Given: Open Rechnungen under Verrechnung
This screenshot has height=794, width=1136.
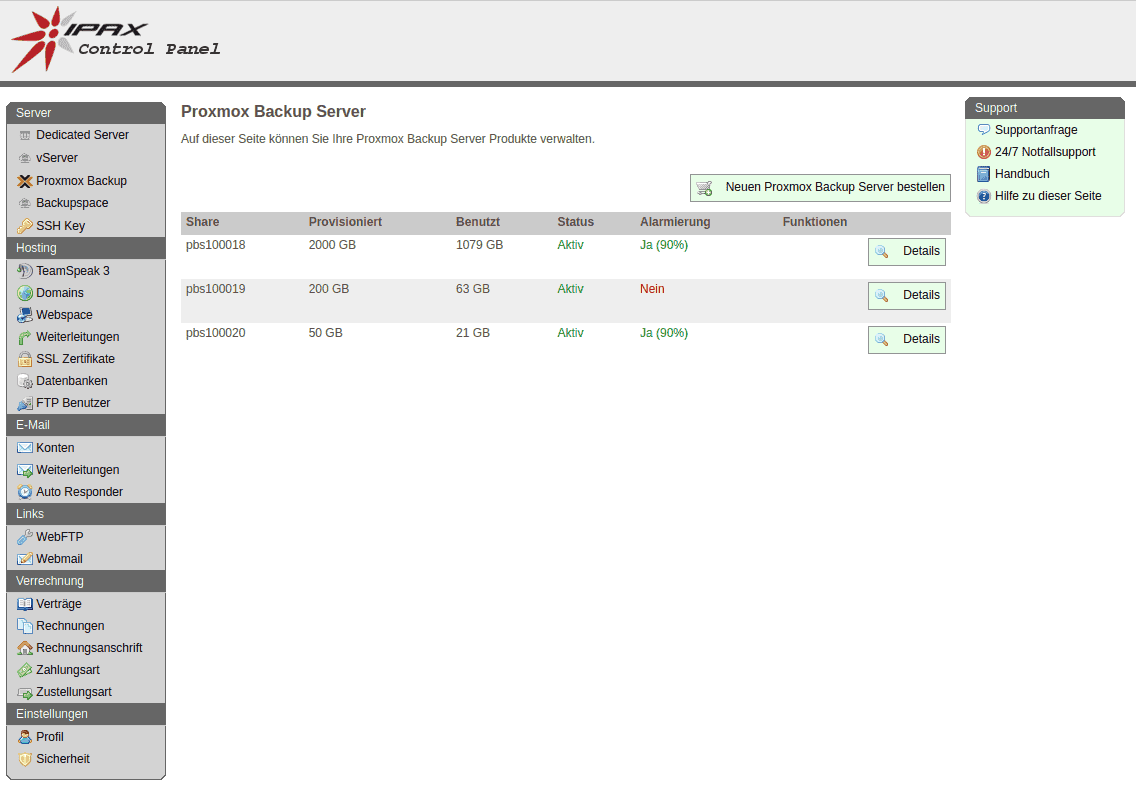Looking at the screenshot, I should point(70,626).
